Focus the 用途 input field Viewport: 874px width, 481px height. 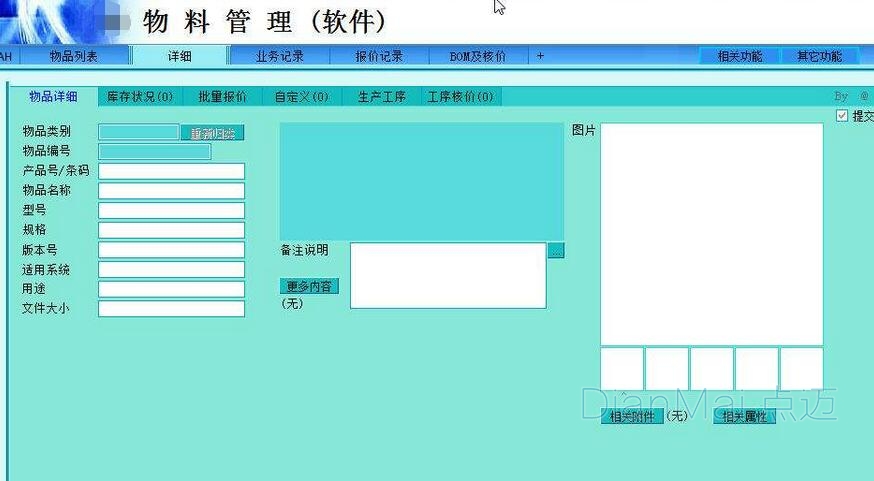172,289
